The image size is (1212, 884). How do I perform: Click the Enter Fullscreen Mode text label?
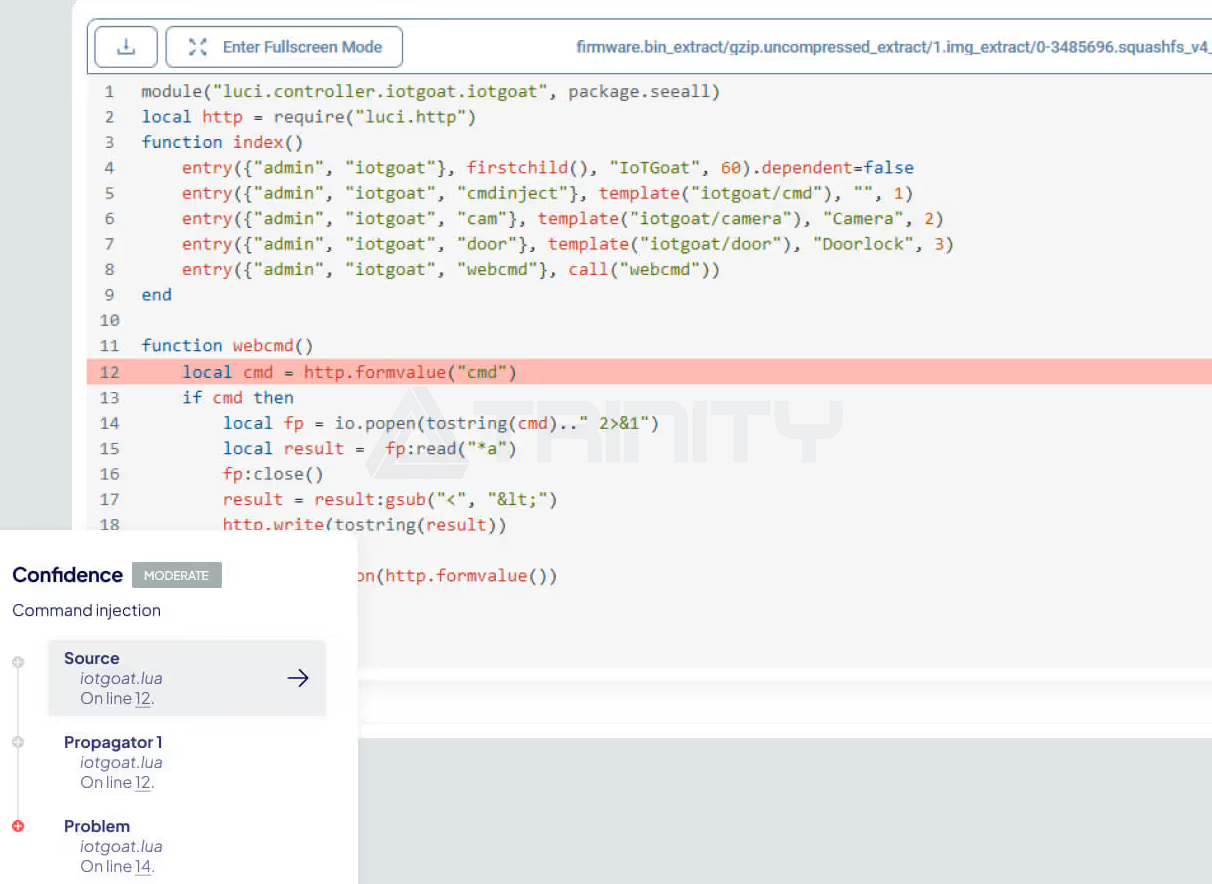pyautogui.click(x=302, y=47)
